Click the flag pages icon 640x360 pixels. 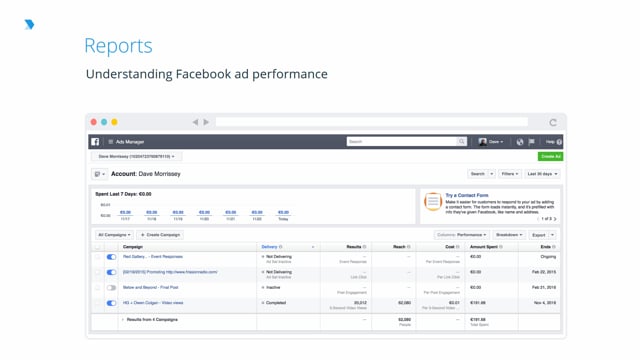coord(531,142)
